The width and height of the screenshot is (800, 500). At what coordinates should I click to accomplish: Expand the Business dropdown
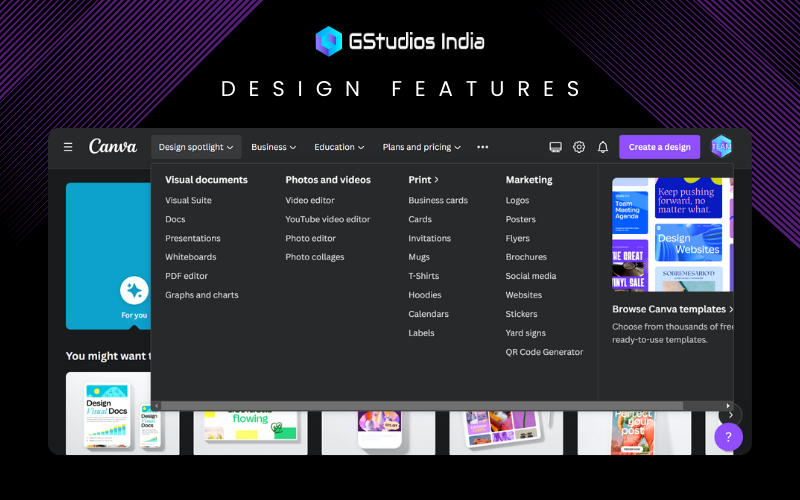[x=273, y=147]
